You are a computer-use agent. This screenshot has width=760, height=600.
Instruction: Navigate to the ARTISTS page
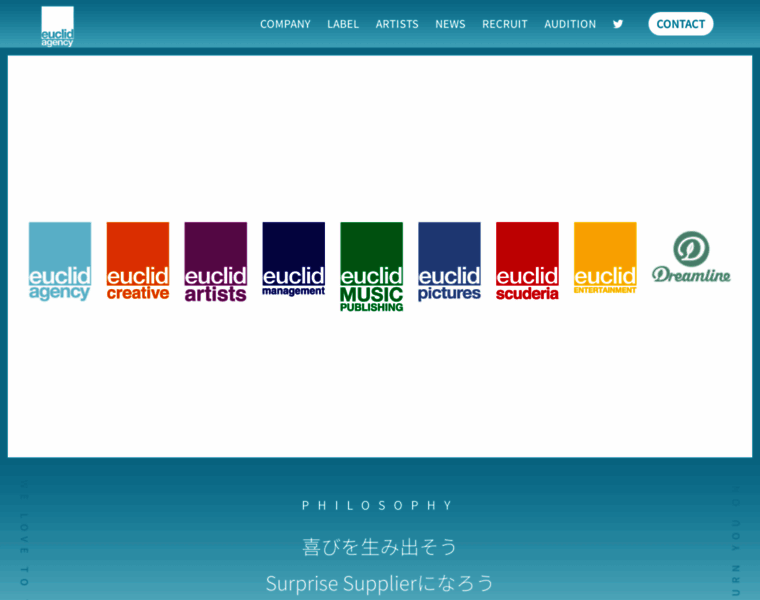click(x=397, y=24)
